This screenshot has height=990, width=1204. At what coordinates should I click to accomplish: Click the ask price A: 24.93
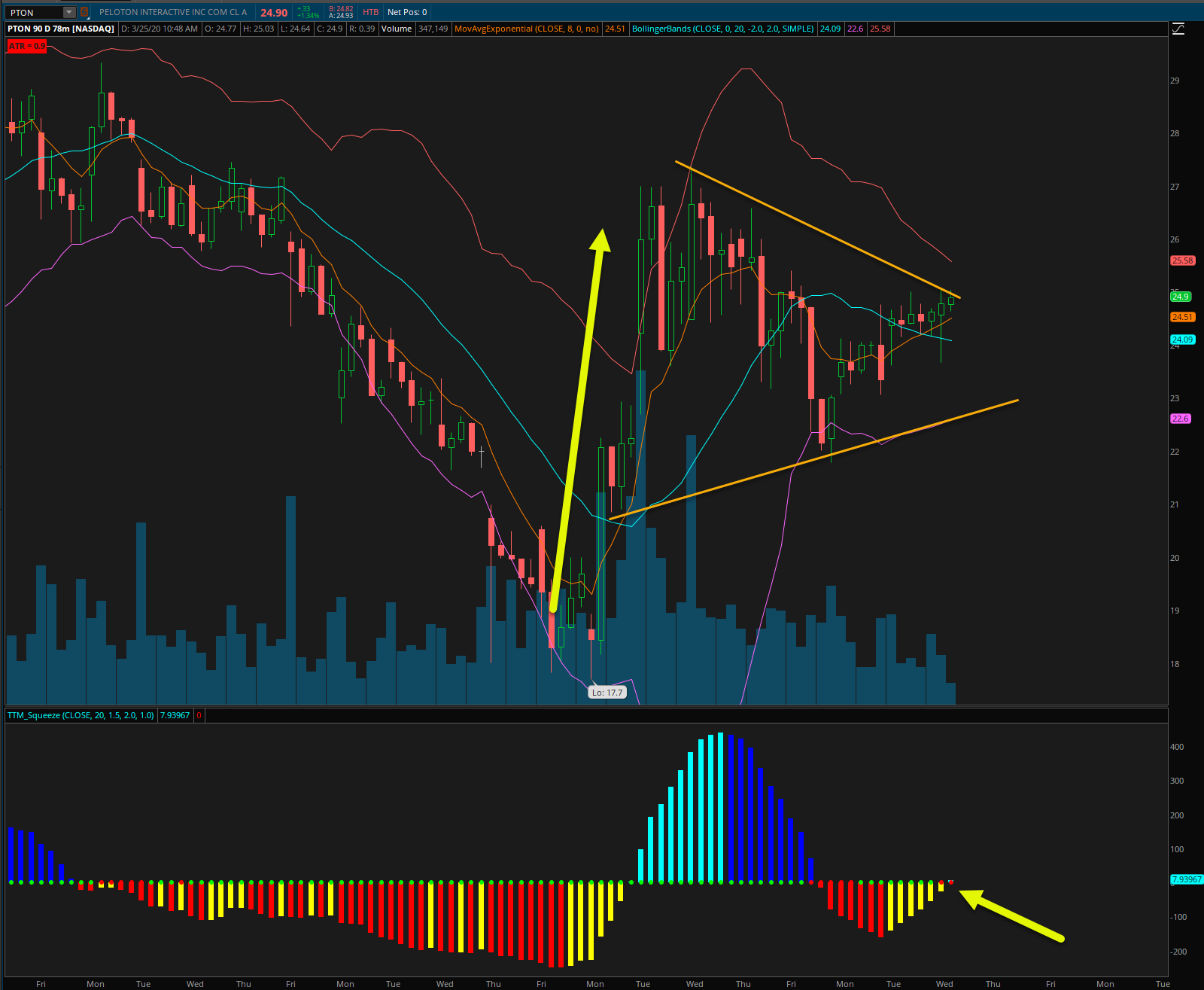(341, 16)
